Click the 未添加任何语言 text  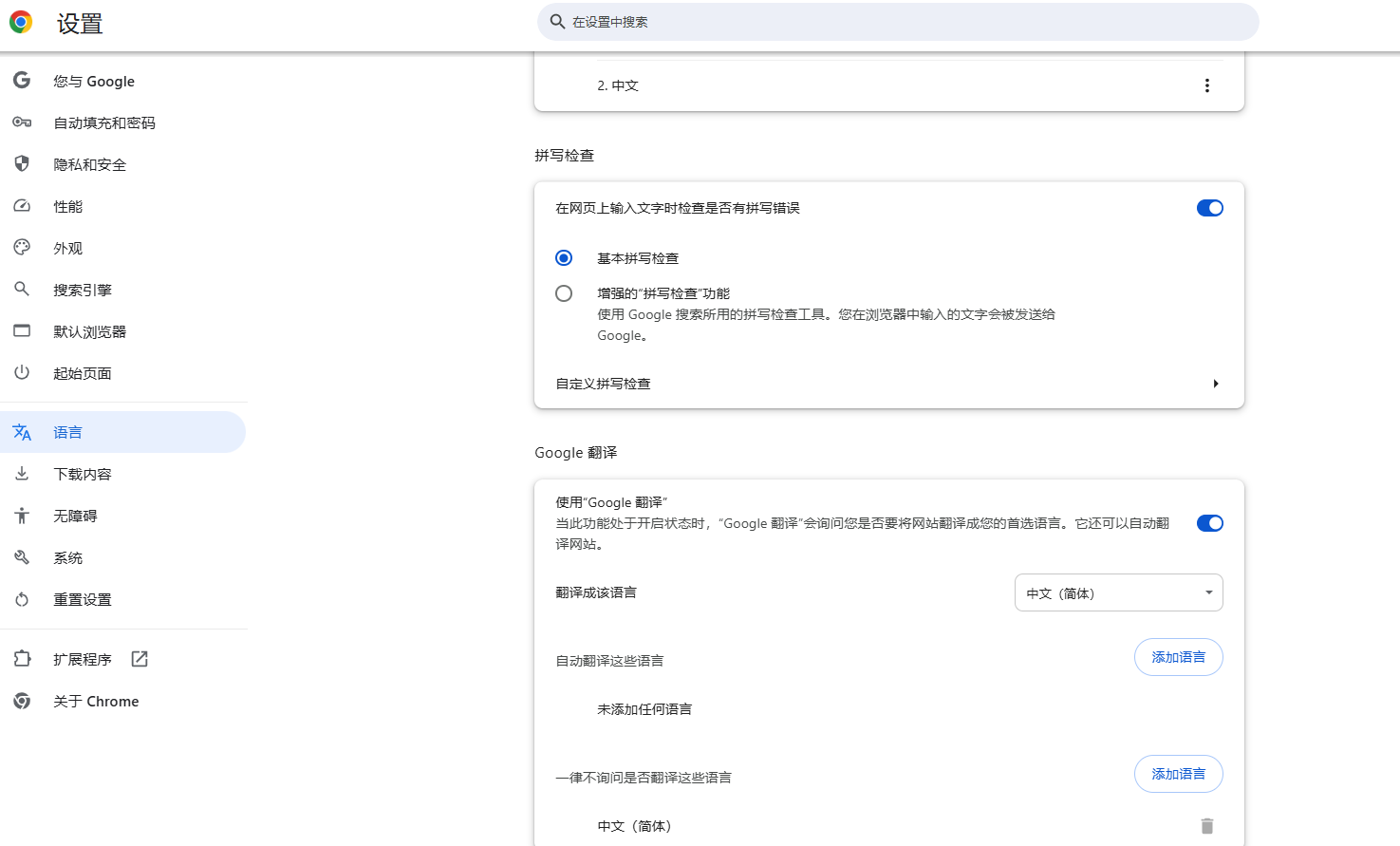pyautogui.click(x=644, y=709)
